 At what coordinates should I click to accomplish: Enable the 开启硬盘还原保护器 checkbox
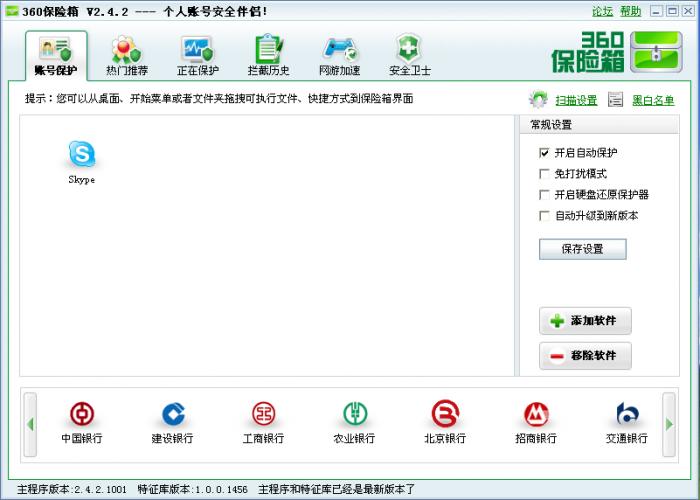[544, 195]
